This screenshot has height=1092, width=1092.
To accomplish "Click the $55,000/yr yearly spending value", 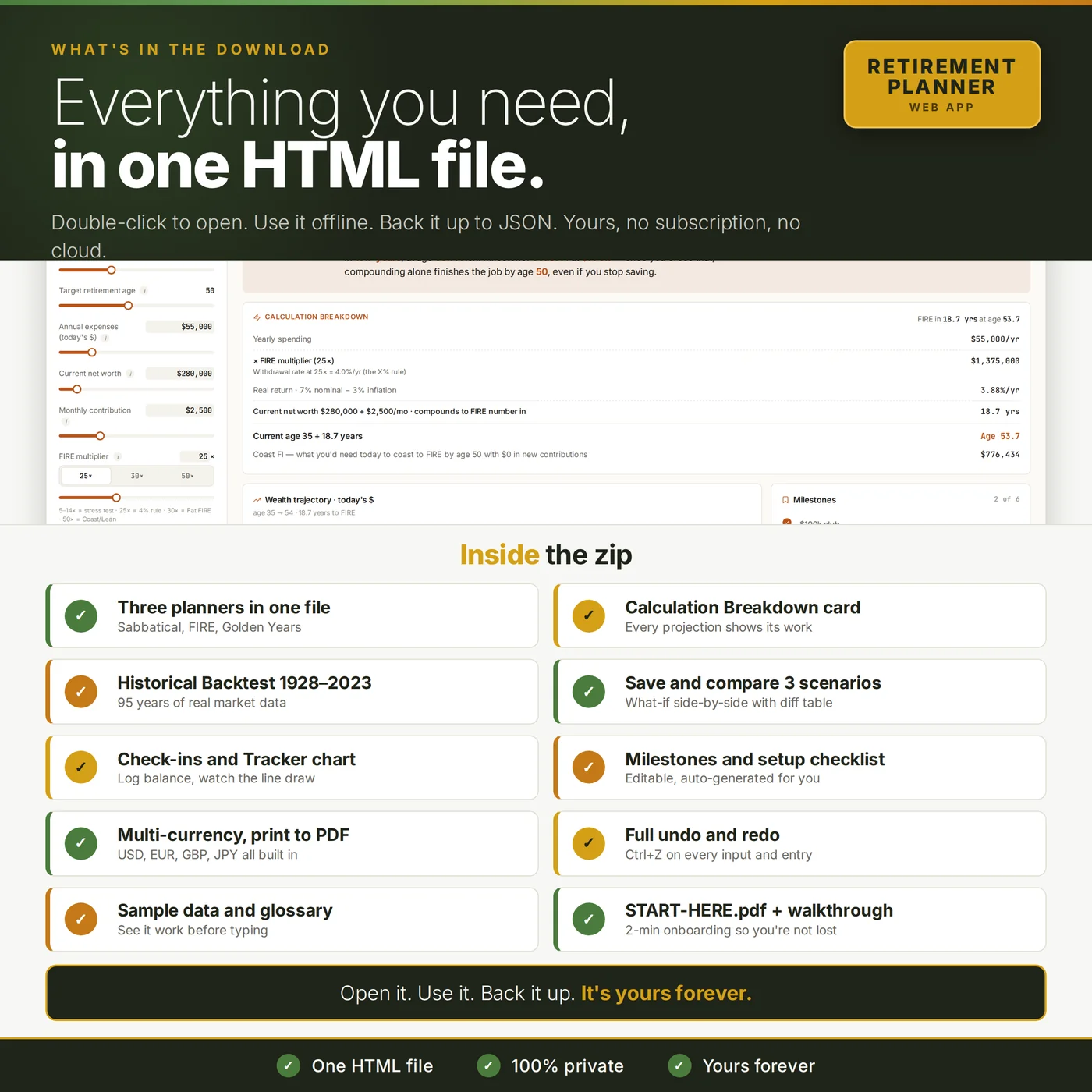I will 995,339.
